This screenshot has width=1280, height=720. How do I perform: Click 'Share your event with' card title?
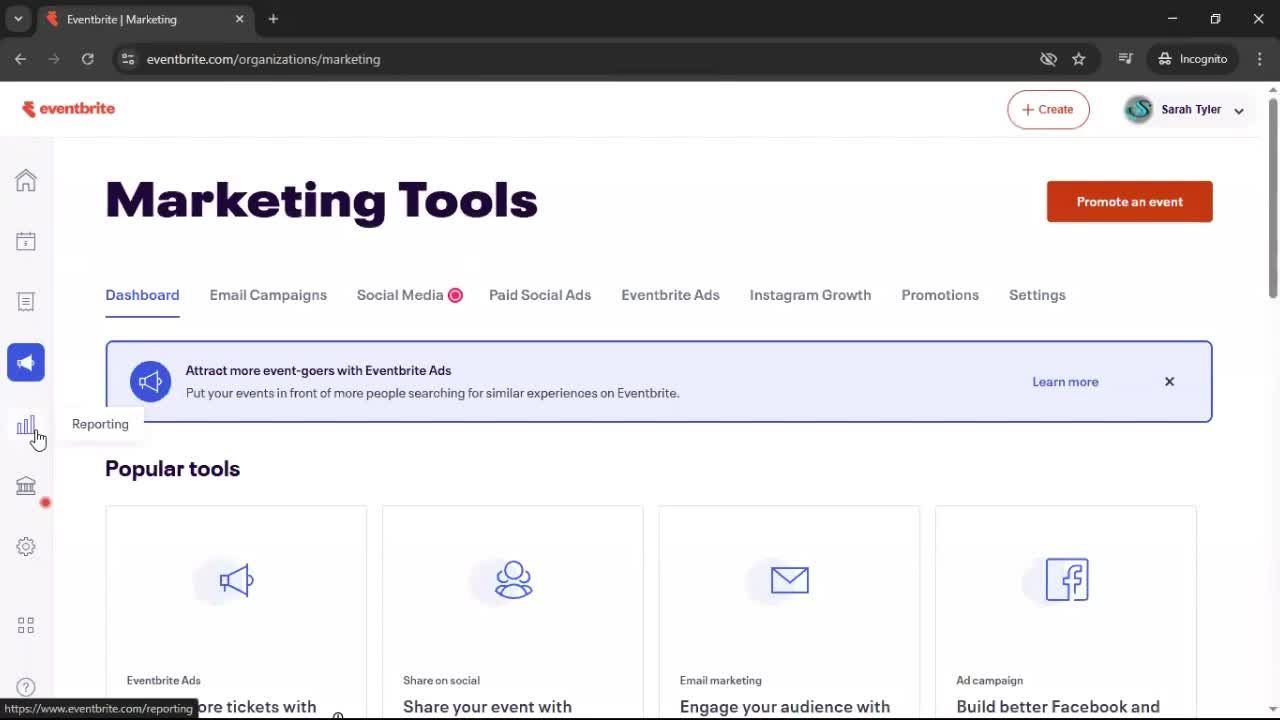(x=487, y=707)
